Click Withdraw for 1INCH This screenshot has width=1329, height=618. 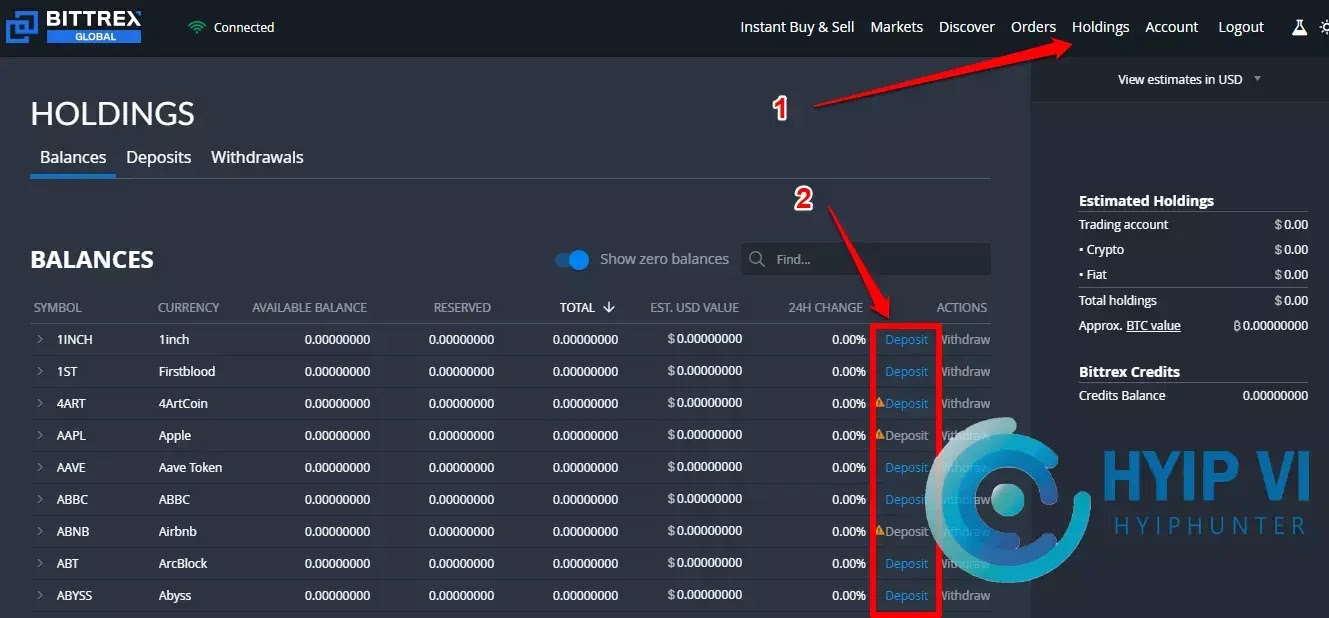(965, 339)
